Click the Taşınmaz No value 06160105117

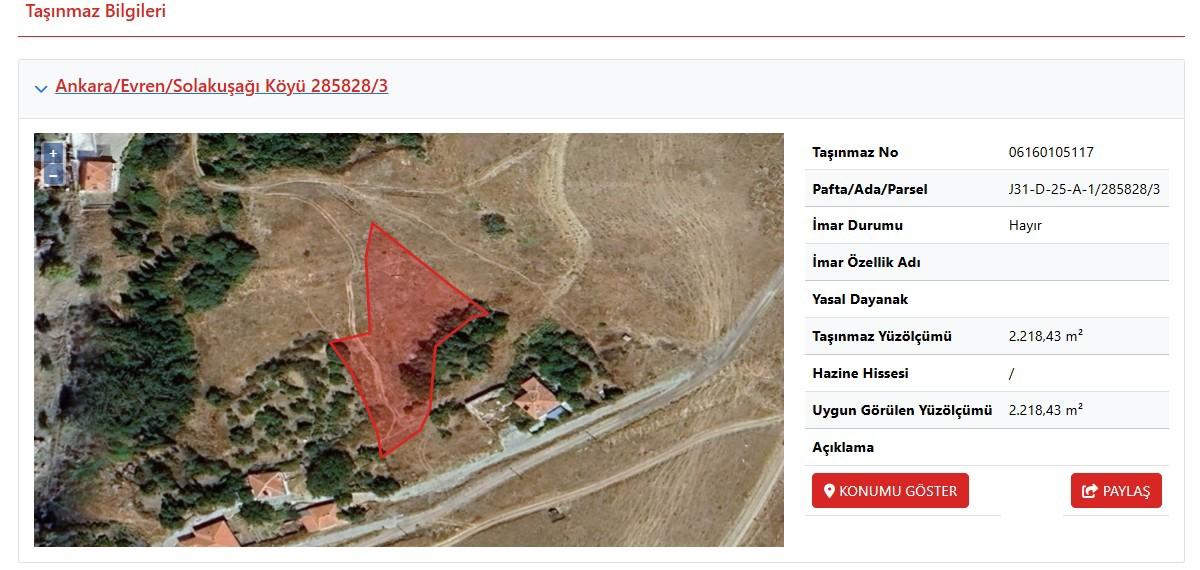tap(1051, 152)
